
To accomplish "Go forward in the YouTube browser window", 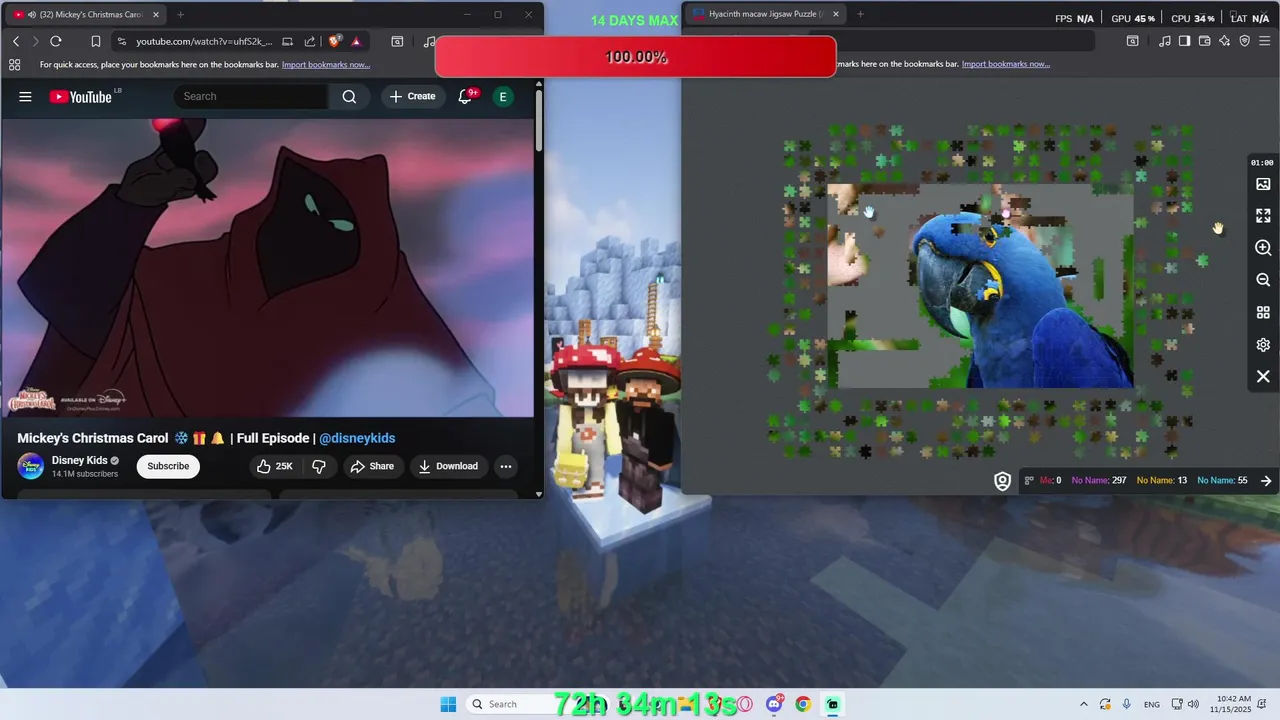I will (x=35, y=41).
